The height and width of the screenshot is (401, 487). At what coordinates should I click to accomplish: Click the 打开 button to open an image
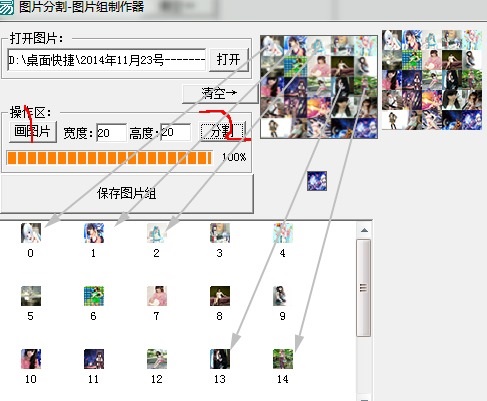click(229, 60)
